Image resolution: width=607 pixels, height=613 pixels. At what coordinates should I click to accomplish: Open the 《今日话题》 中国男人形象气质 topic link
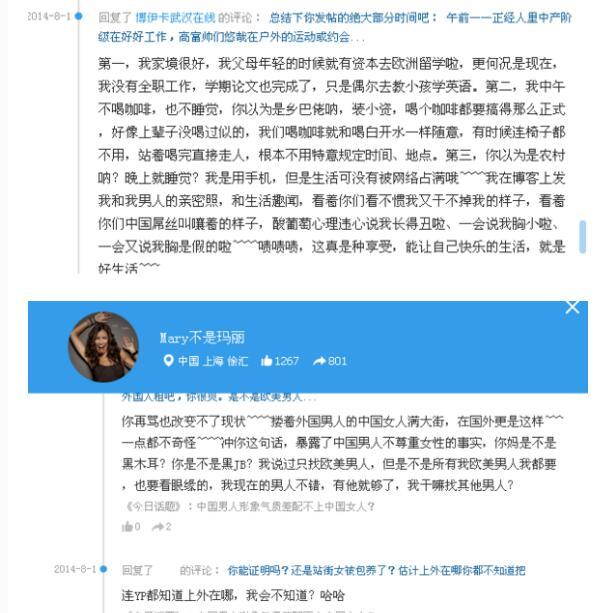(250, 507)
